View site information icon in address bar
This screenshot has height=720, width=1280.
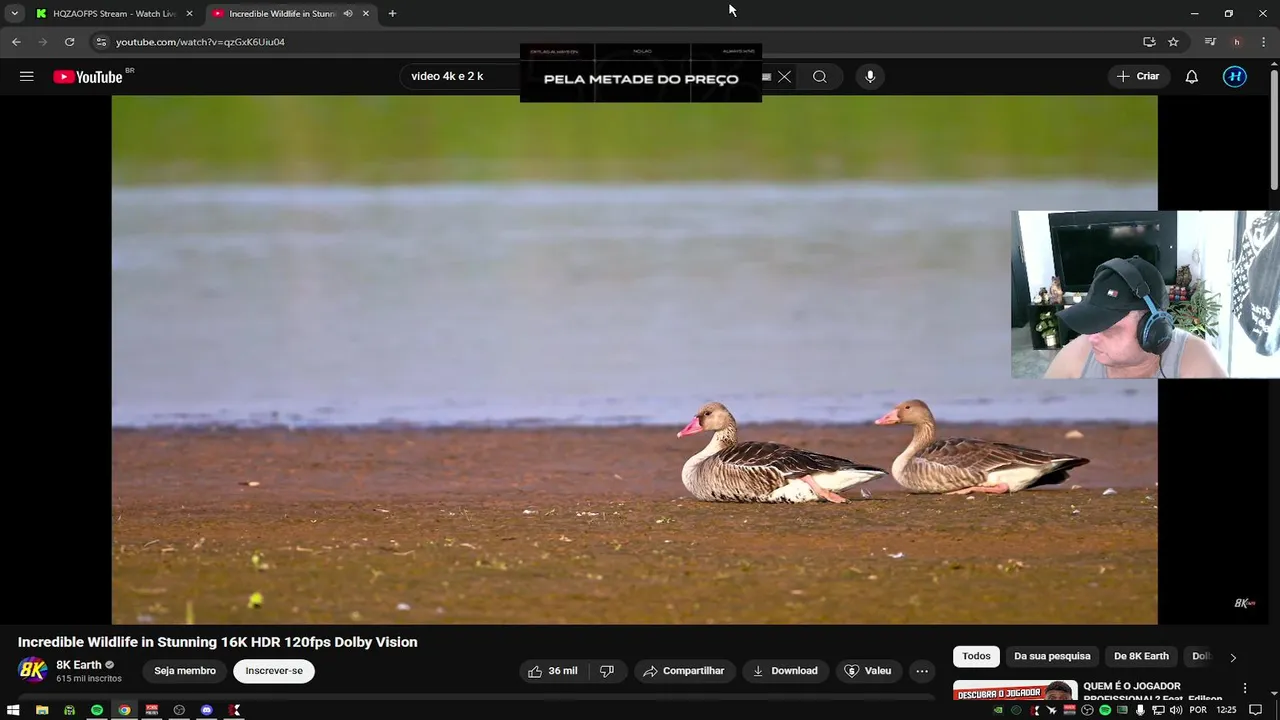tap(100, 42)
